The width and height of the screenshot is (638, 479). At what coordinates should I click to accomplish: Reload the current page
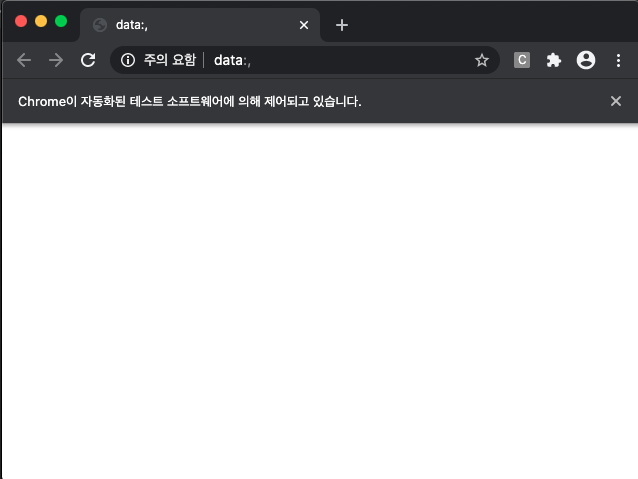pos(88,60)
